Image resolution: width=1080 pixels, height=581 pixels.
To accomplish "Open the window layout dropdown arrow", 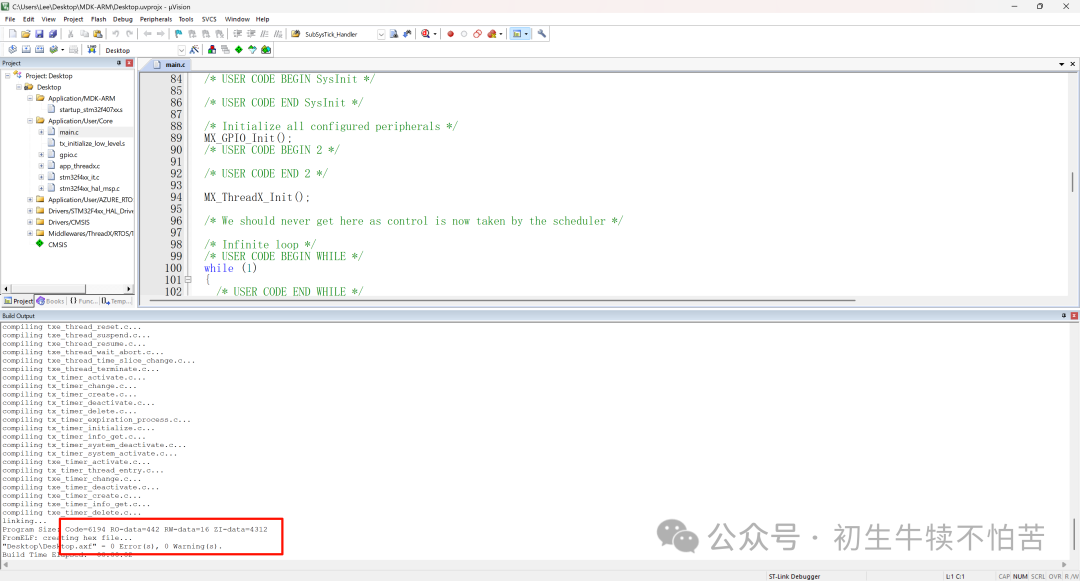I will (526, 34).
